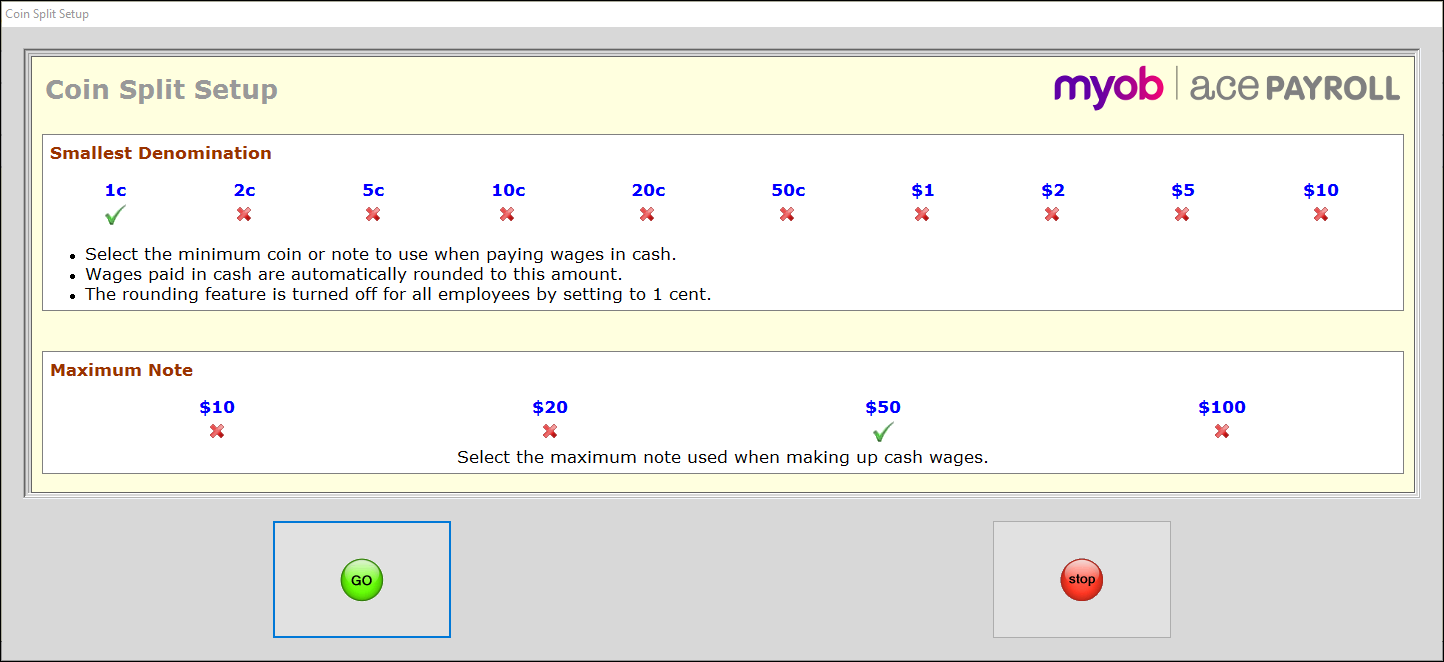
Task: Click the 1c denomination label
Action: [116, 190]
